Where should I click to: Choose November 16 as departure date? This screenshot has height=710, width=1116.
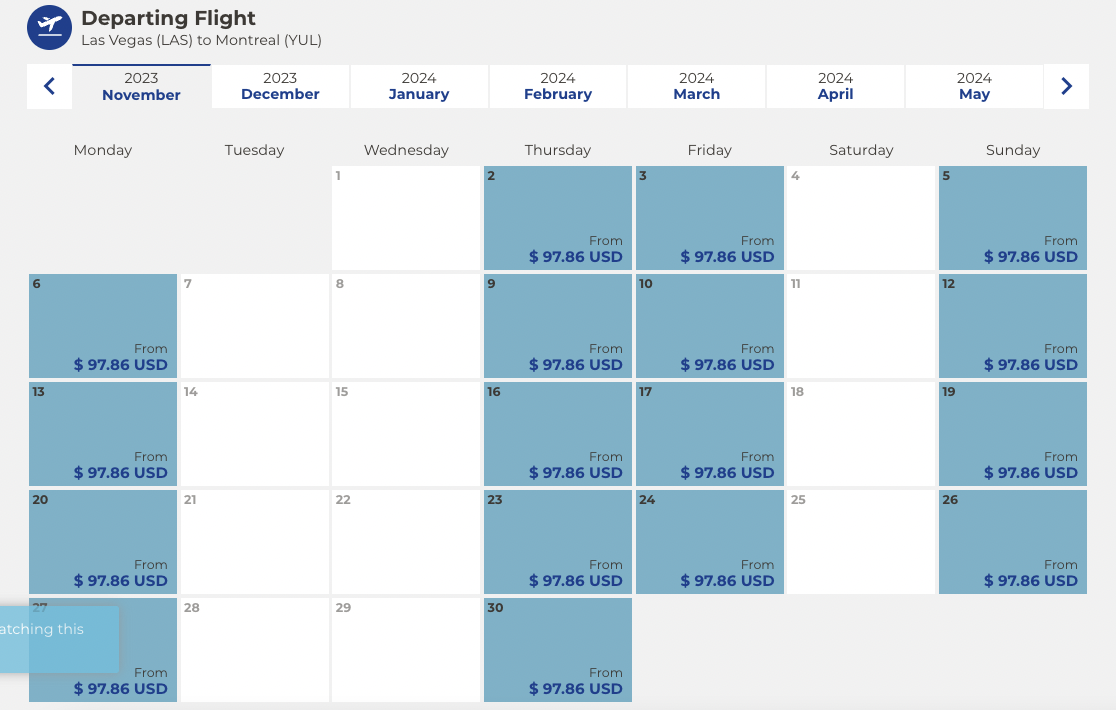click(557, 433)
